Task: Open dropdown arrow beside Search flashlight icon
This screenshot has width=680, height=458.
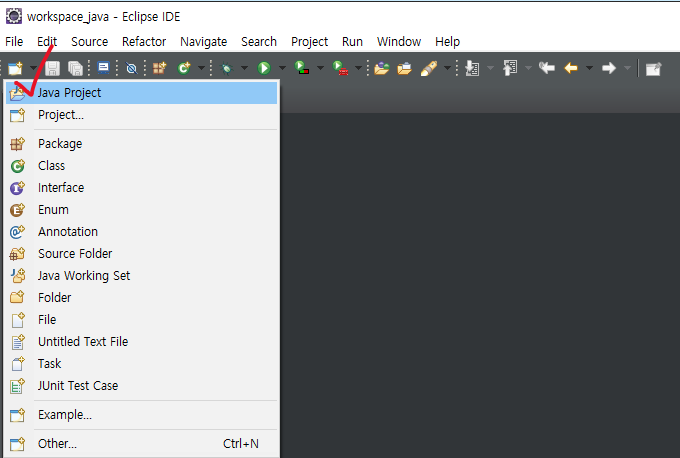Action: click(447, 68)
